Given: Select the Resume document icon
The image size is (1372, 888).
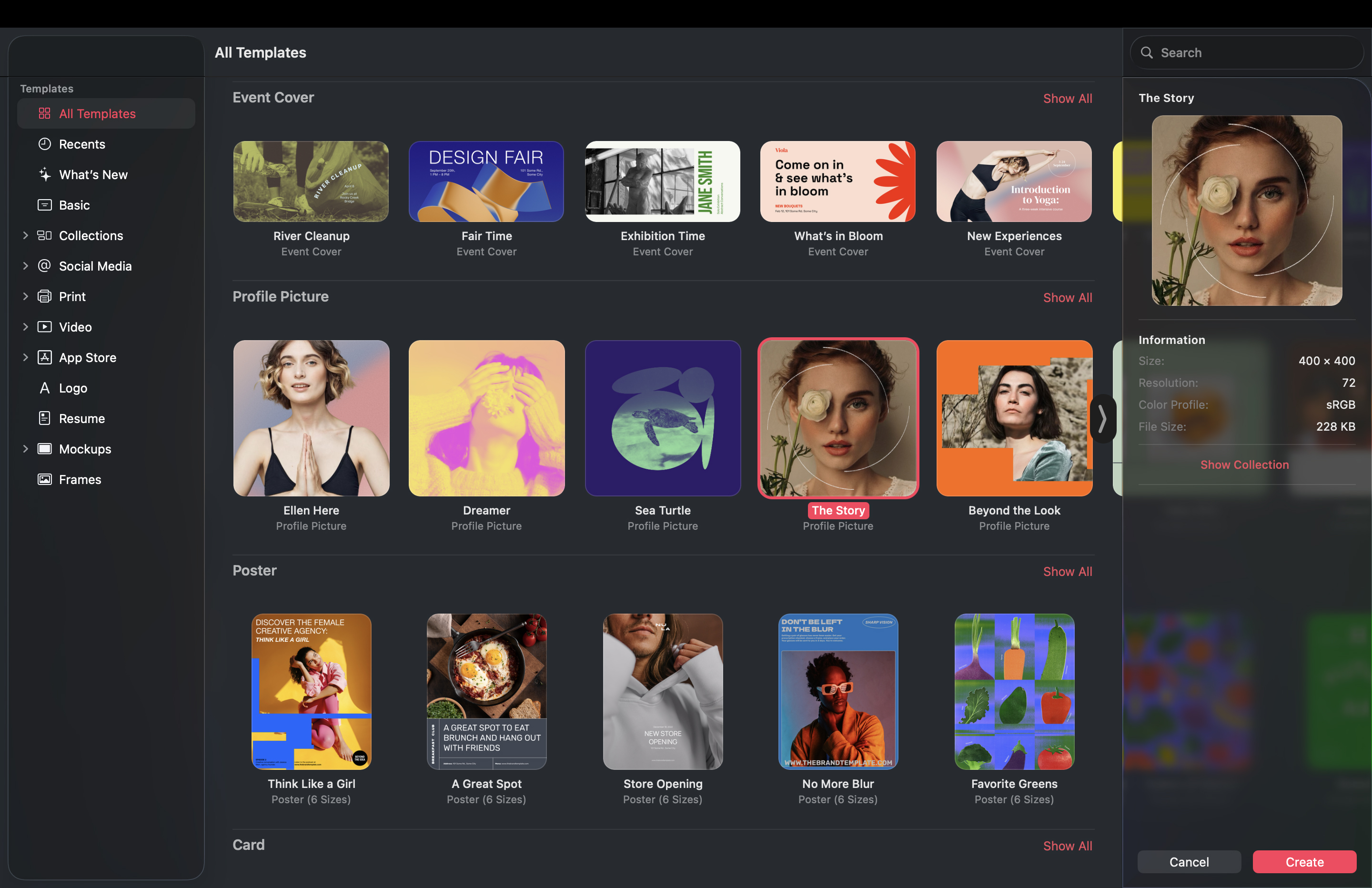Looking at the screenshot, I should tap(45, 418).
